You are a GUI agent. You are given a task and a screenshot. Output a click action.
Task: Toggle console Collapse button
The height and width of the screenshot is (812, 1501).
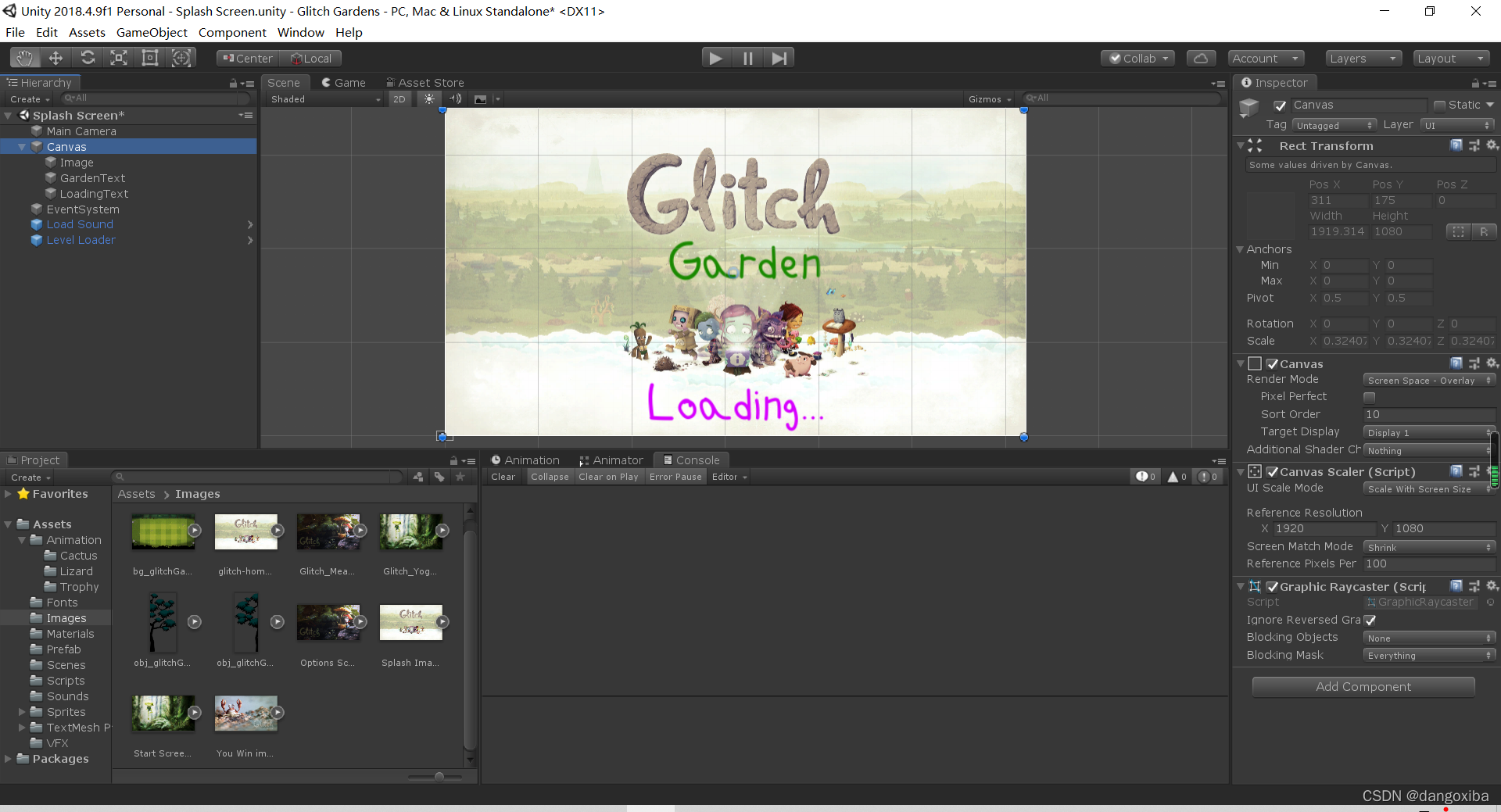(x=550, y=477)
